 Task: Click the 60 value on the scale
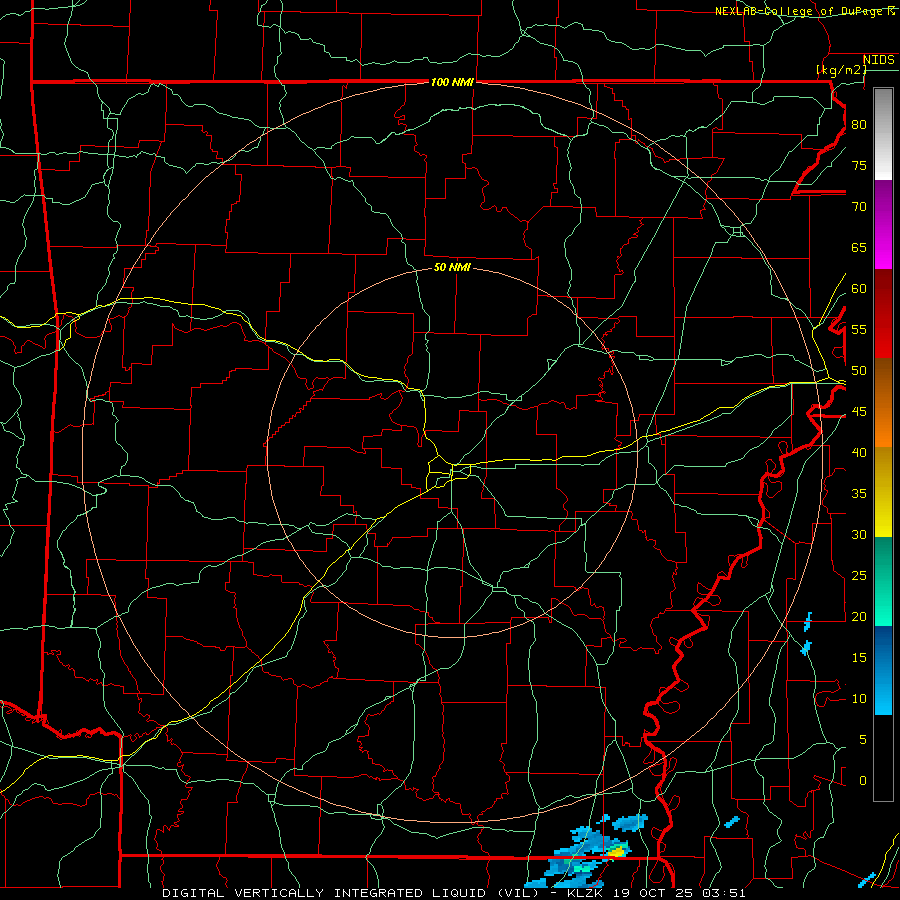pyautogui.click(x=859, y=289)
